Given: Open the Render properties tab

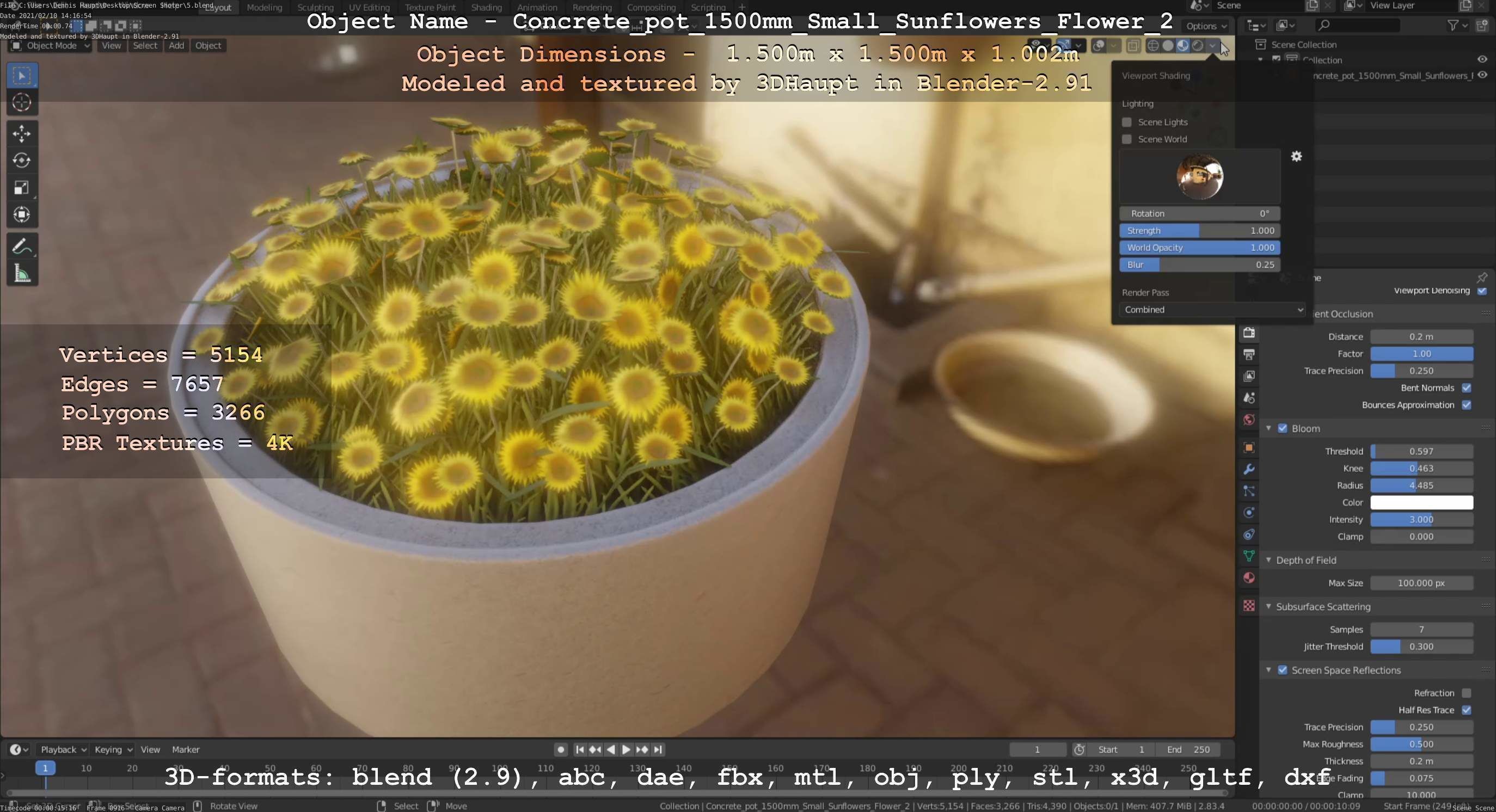Looking at the screenshot, I should click(1249, 333).
